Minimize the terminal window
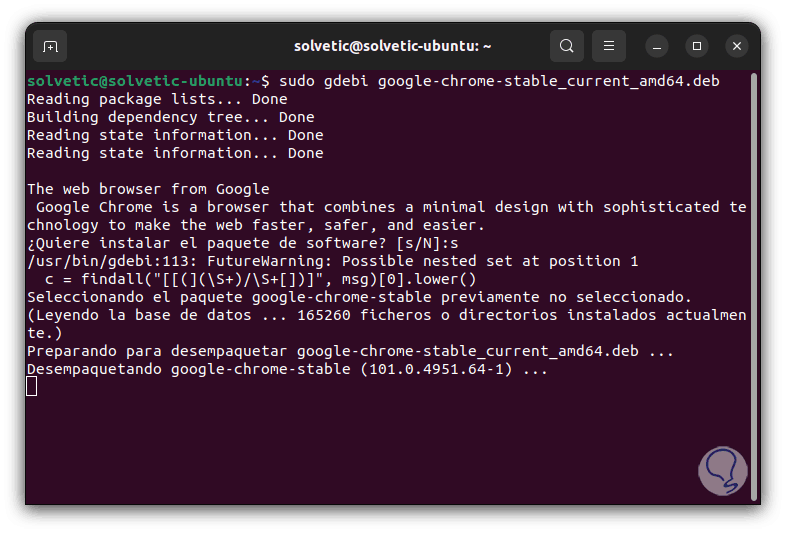This screenshot has width=786, height=533. point(657,46)
